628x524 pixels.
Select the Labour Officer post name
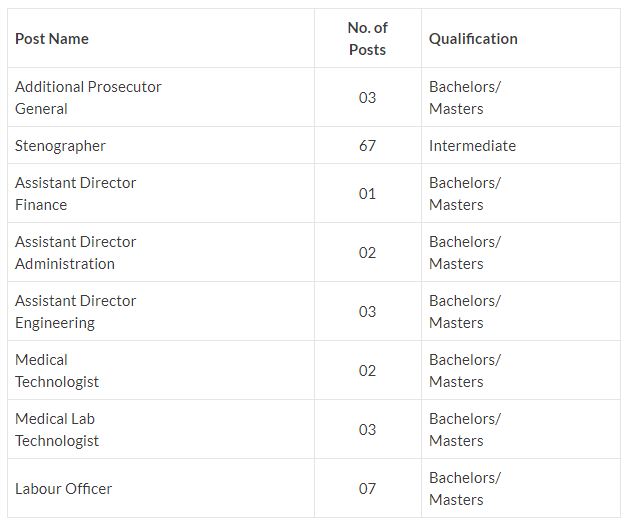click(x=63, y=489)
